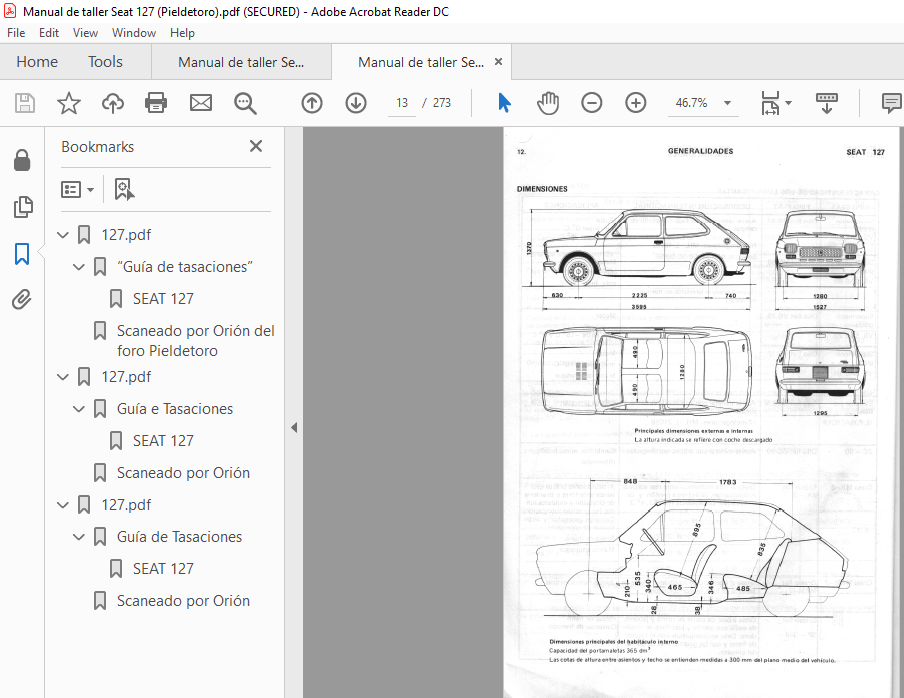This screenshot has height=698, width=904.
Task: Open the Page Thumbnails sidebar icon
Action: pos(22,207)
